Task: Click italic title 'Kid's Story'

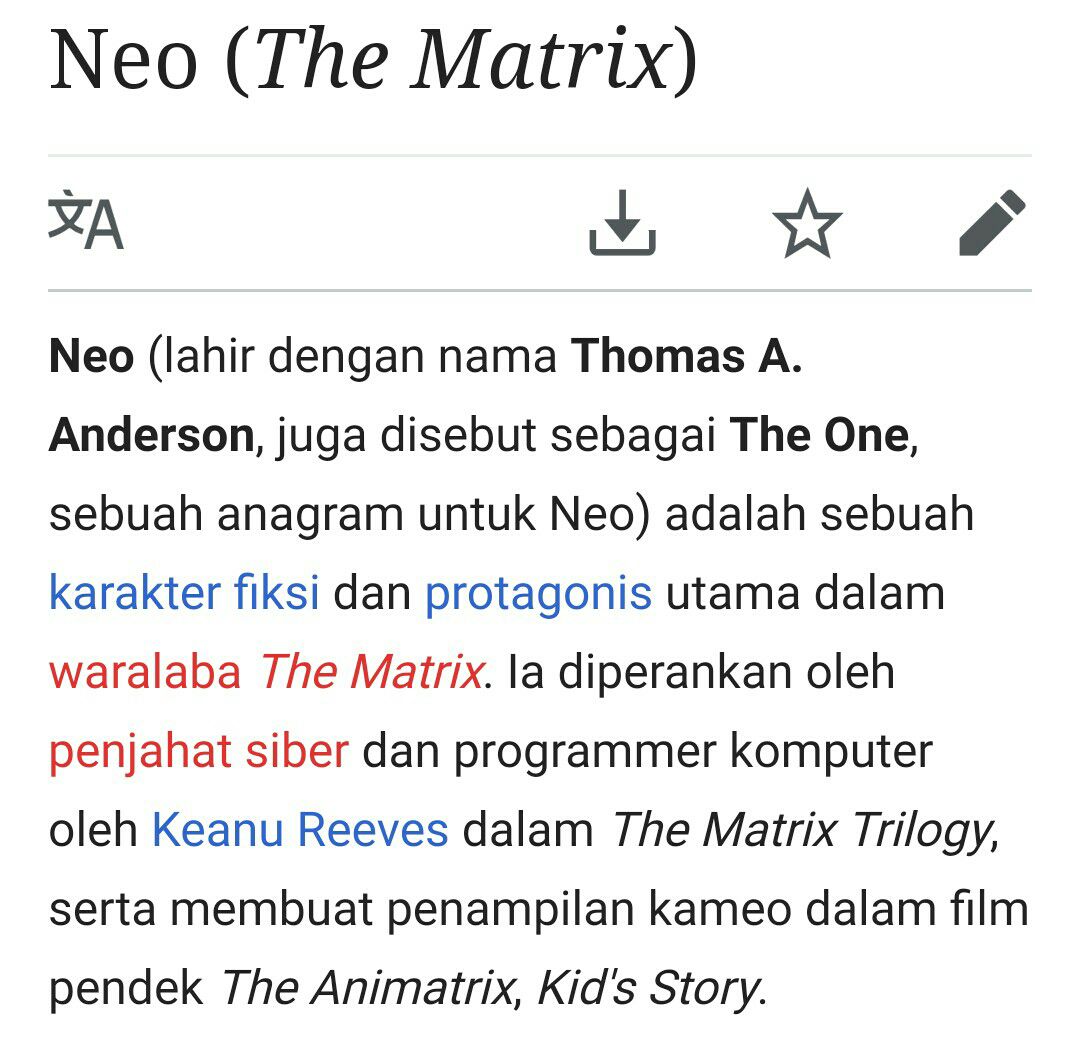Action: [x=648, y=989]
